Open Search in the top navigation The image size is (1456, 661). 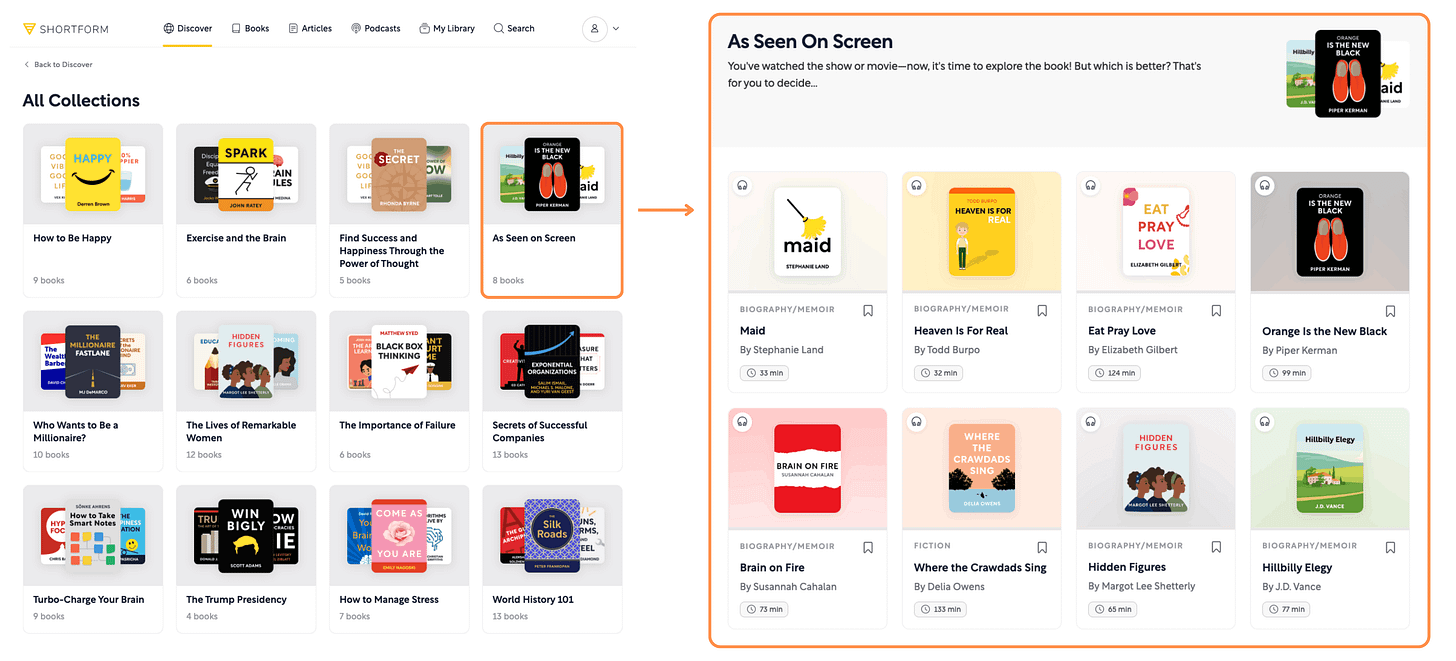click(514, 29)
